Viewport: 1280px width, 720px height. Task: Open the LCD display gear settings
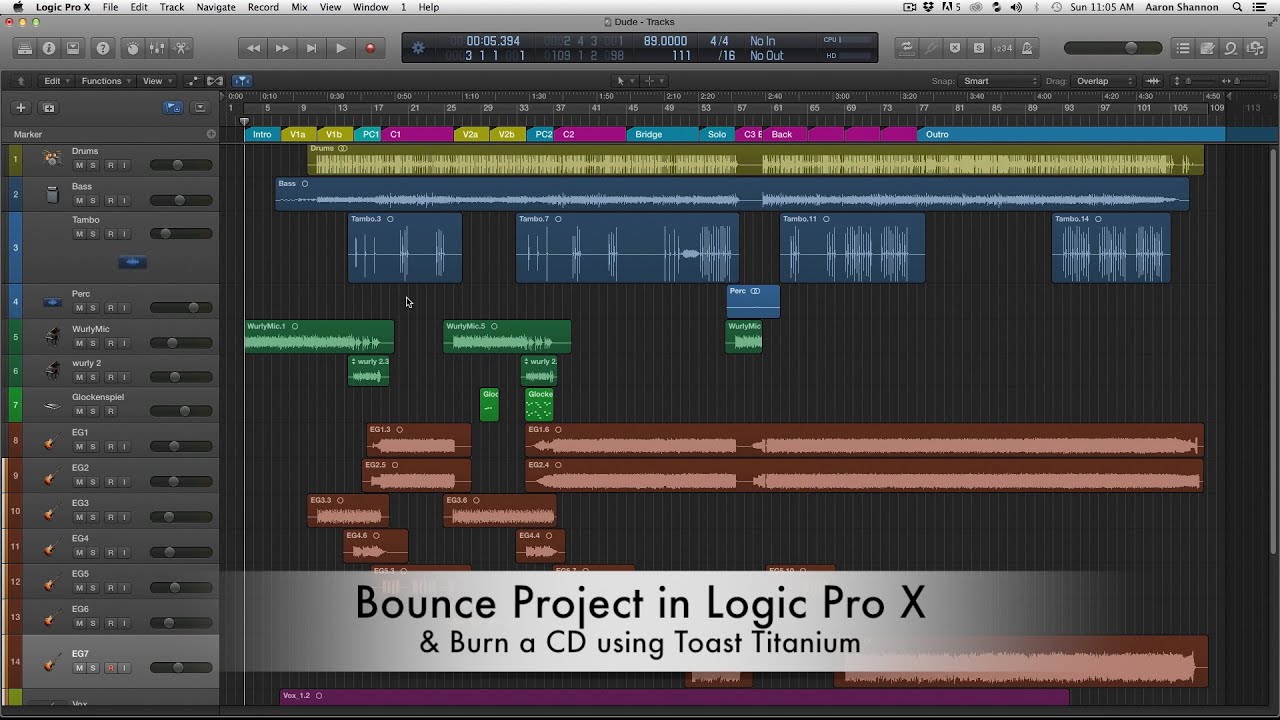418,48
